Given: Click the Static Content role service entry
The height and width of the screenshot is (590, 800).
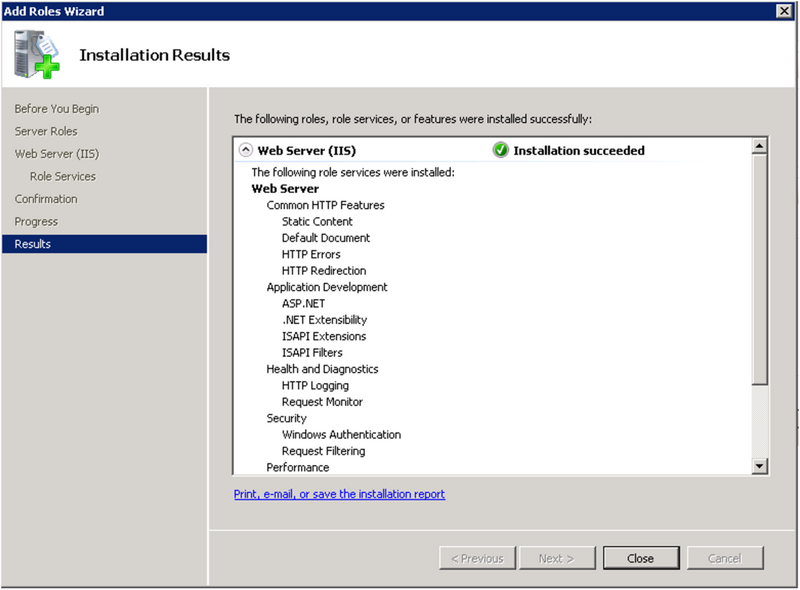Looking at the screenshot, I should 317,221.
